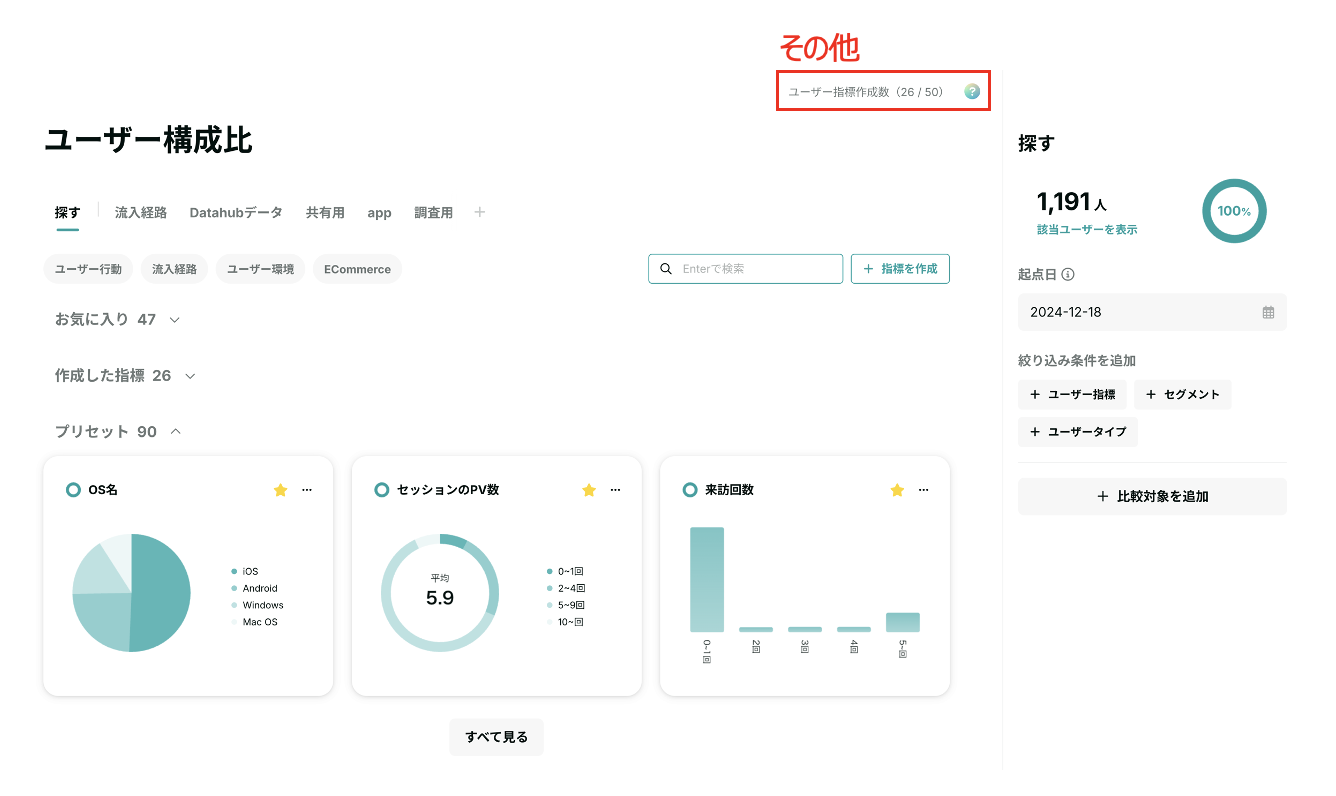
Task: Toggle favorite star on セッションのPV数 card
Action: coord(589,490)
